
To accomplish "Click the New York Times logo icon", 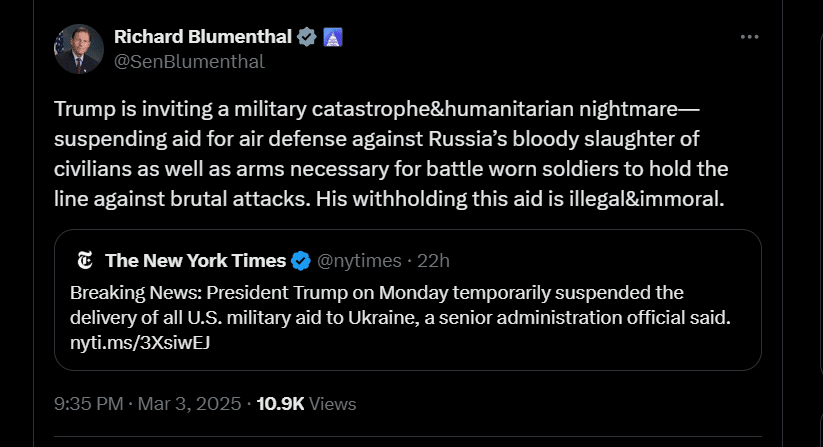I will 86,261.
